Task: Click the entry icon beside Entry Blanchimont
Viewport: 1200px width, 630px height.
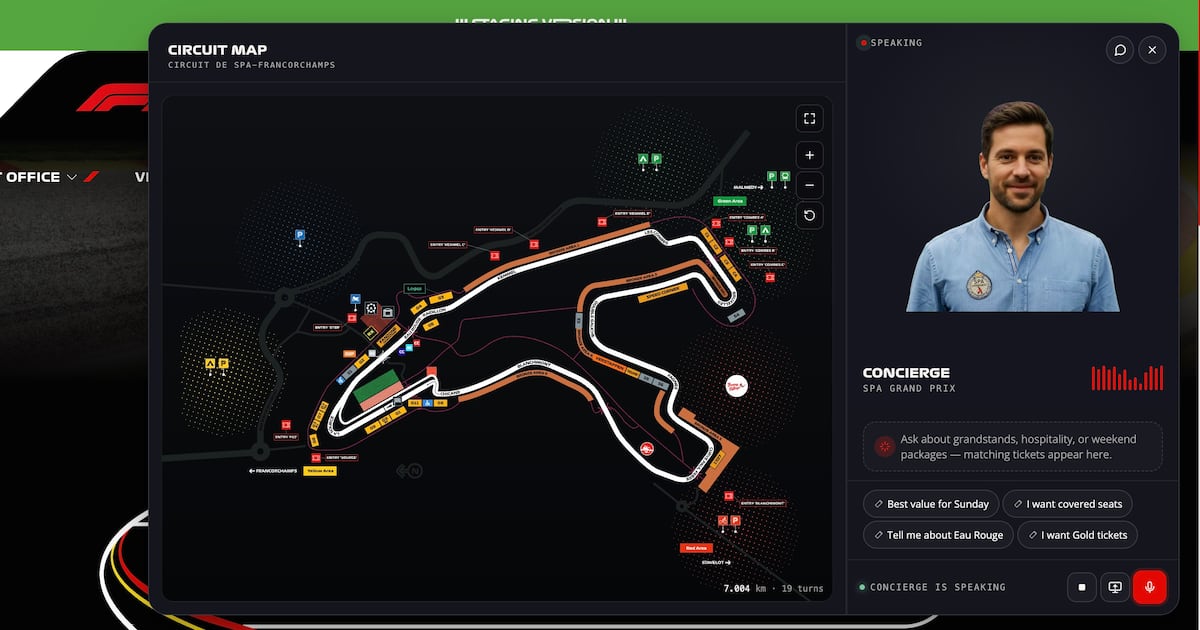Action: 729,494
